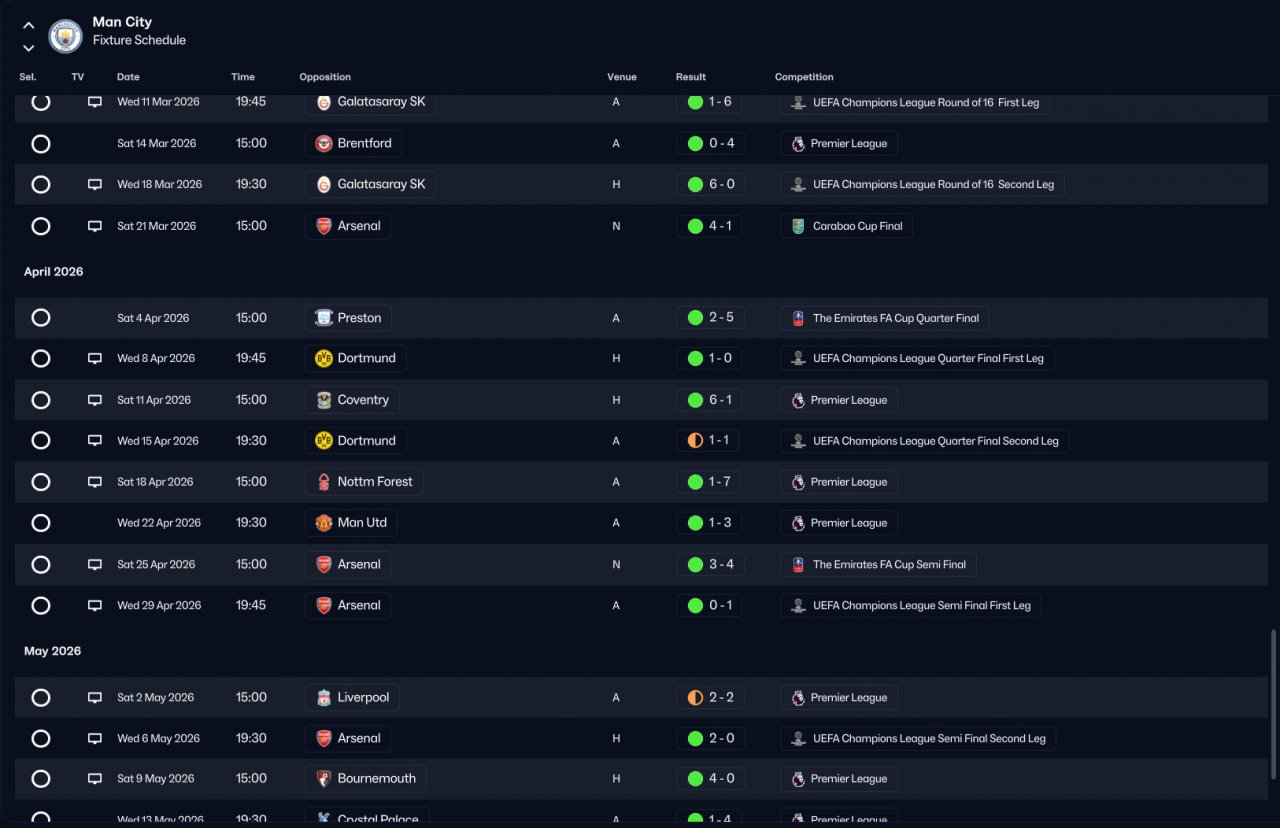Sort fixtures by Date column header
This screenshot has height=828, width=1280.
pyautogui.click(x=128, y=77)
